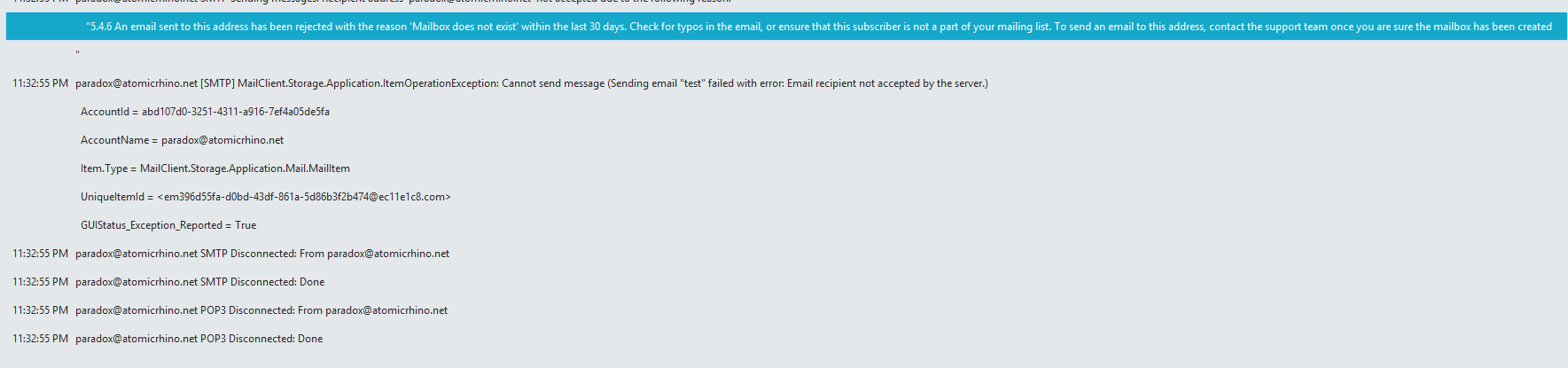This screenshot has height=368, width=1568.
Task: Click the timestamp of 'SMTP Disconnected: Done' entry
Action: [x=40, y=282]
